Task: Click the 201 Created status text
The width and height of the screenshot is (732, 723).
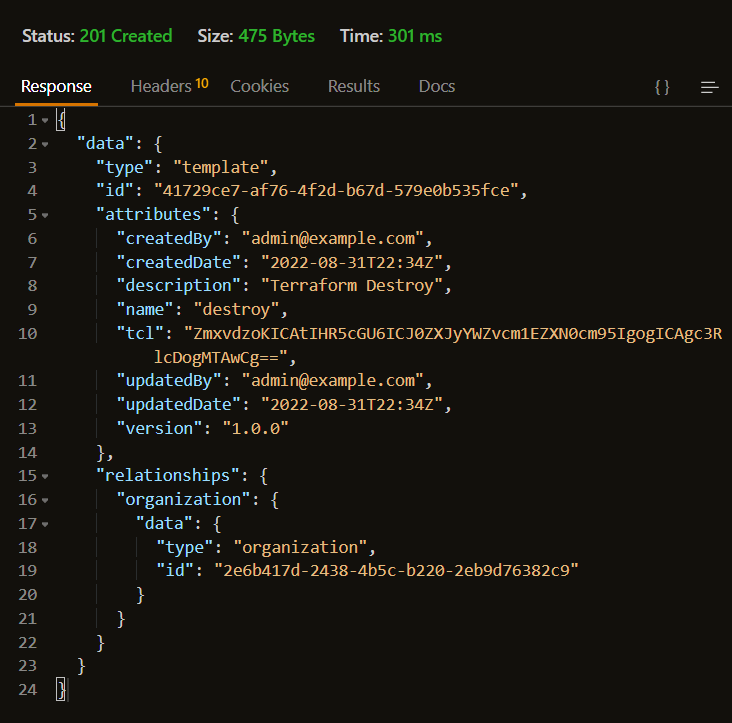Action: point(126,36)
